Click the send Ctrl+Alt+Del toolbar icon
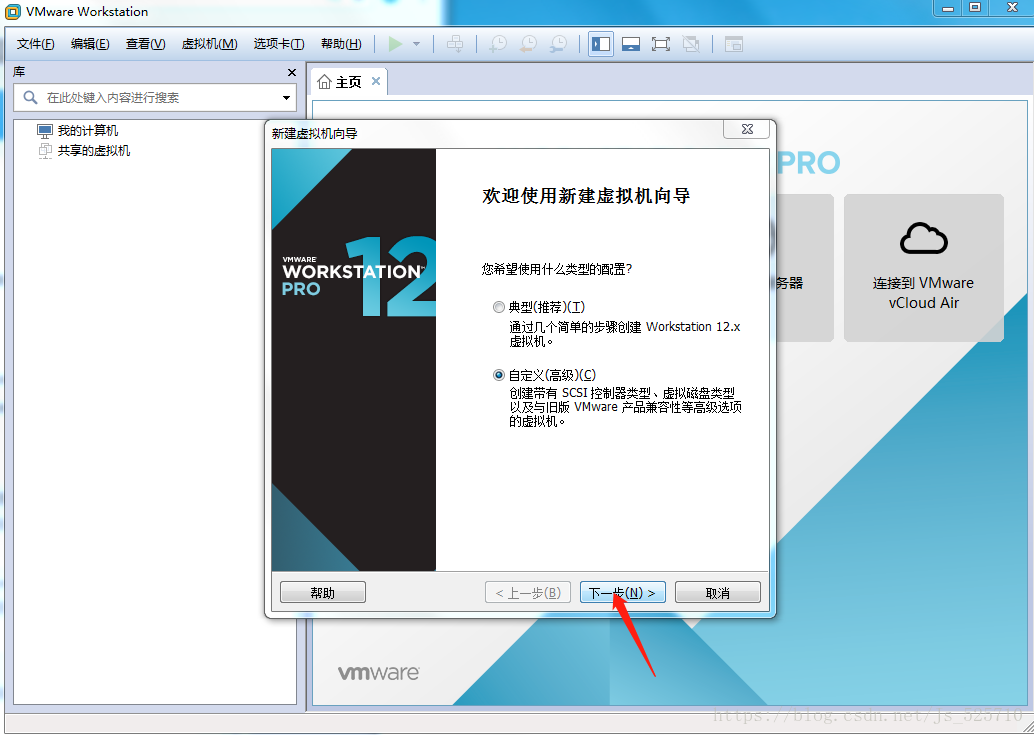 [x=455, y=44]
